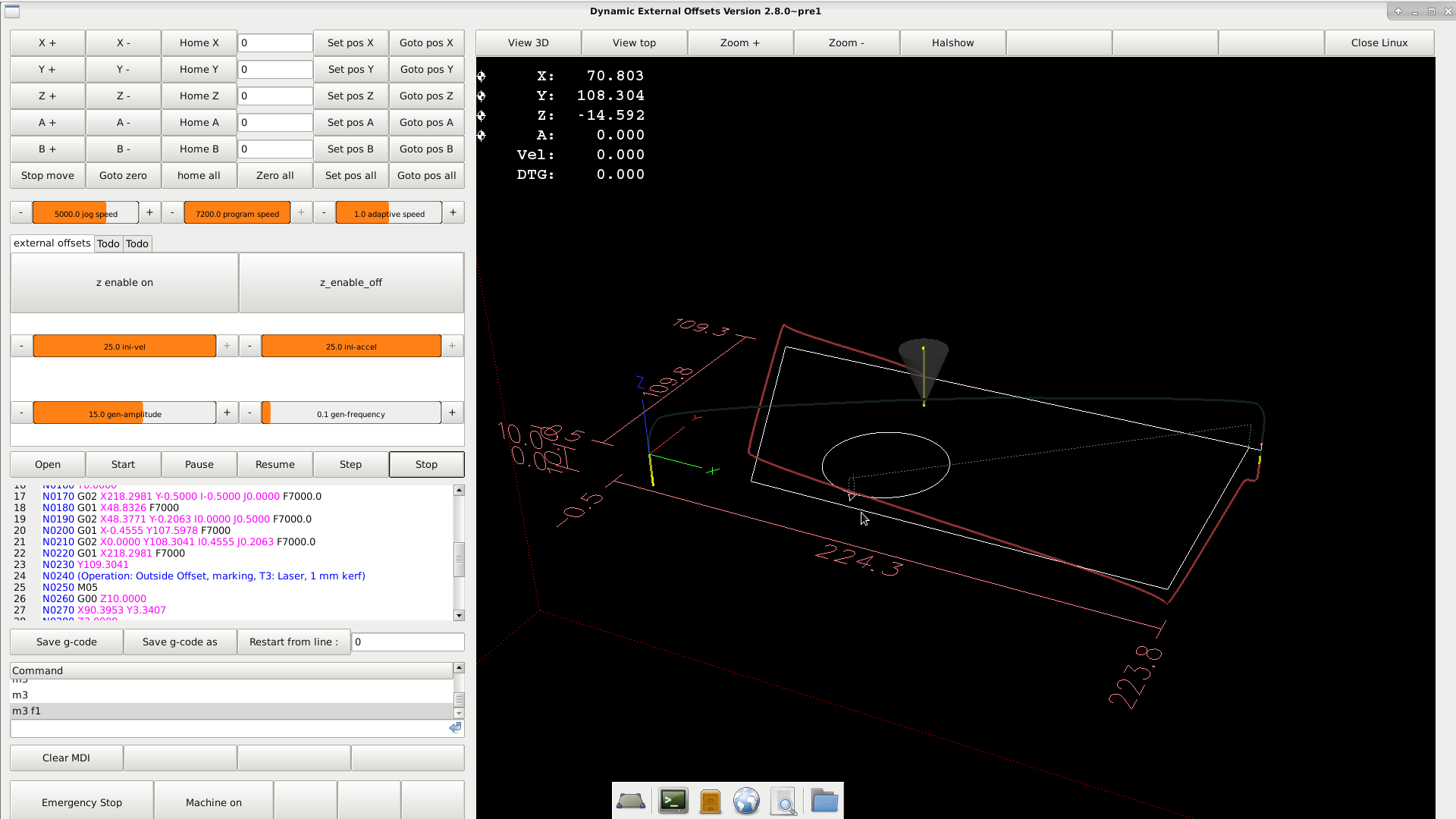This screenshot has height=819, width=1456.
Task: Click the gen-frequency slider
Action: pos(351,413)
